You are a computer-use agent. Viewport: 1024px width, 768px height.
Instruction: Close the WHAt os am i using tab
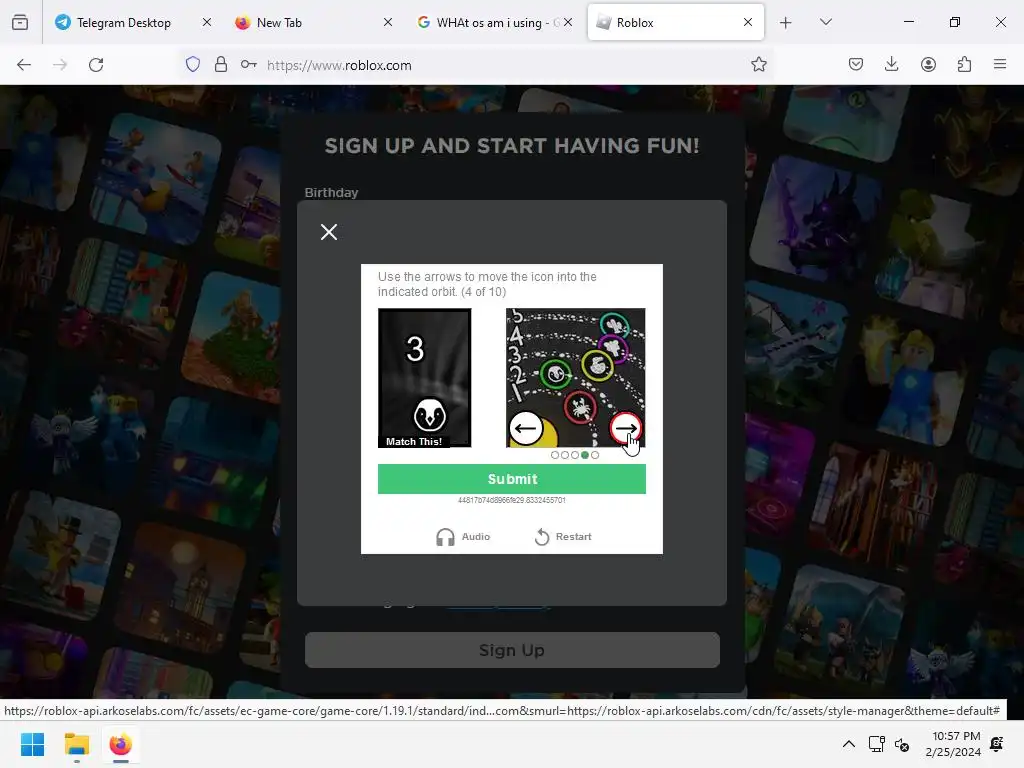(x=568, y=22)
